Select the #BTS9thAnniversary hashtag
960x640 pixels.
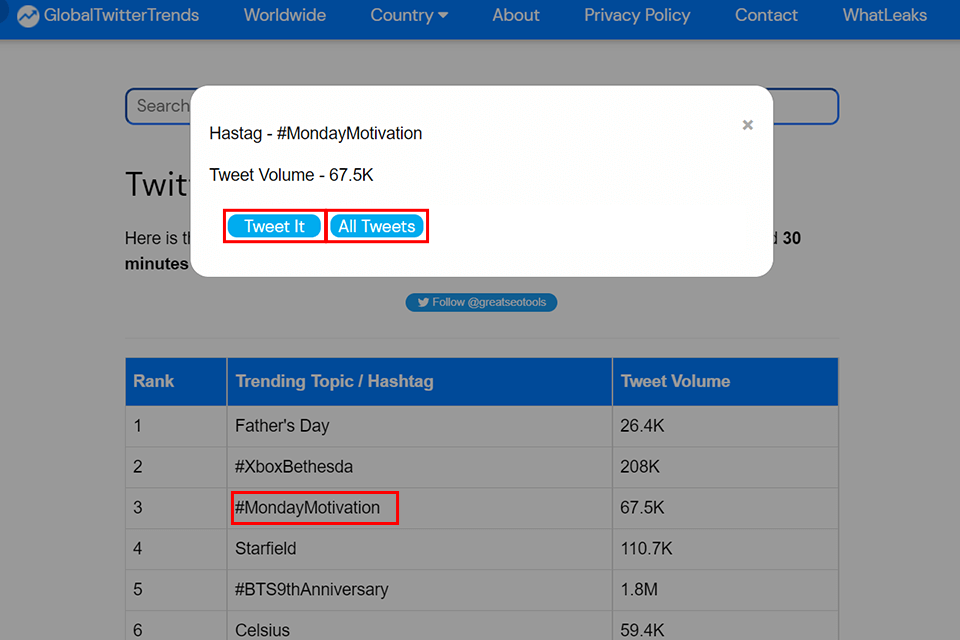coord(312,589)
